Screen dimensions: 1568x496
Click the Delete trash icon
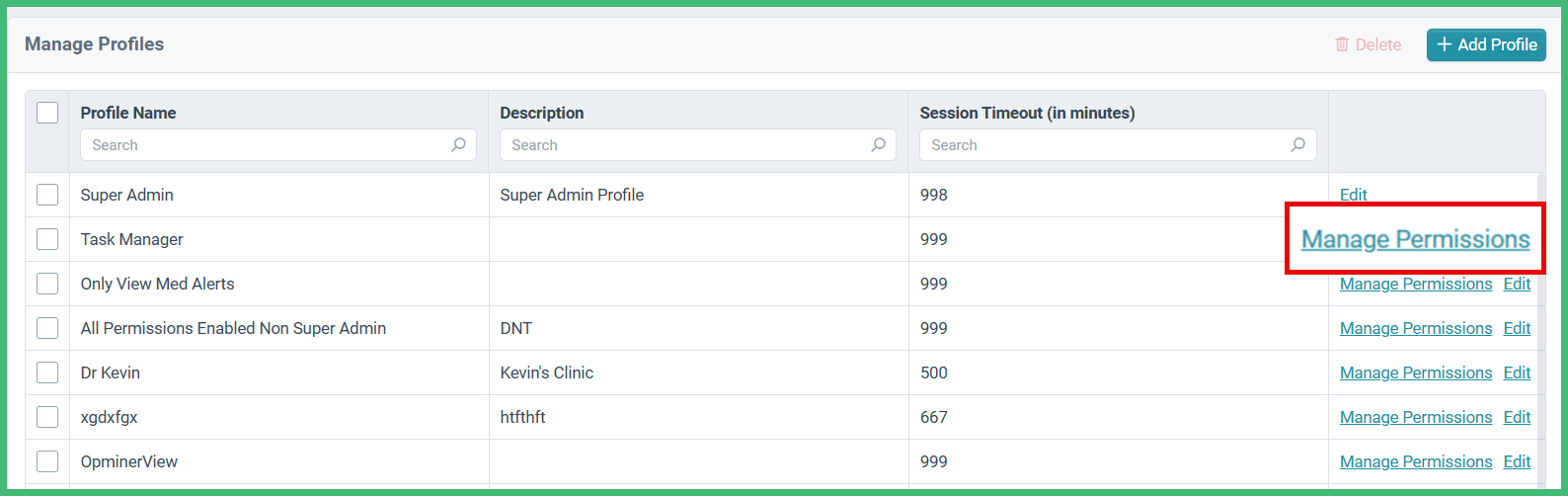click(1342, 44)
